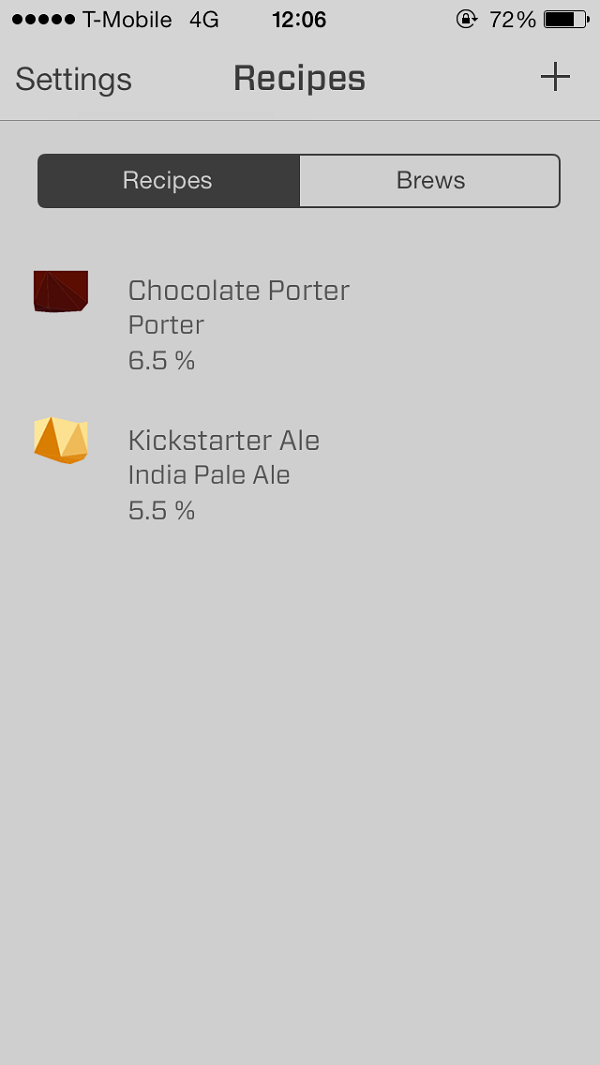
Task: Tap the 12:06 clock in status bar
Action: pos(299,19)
